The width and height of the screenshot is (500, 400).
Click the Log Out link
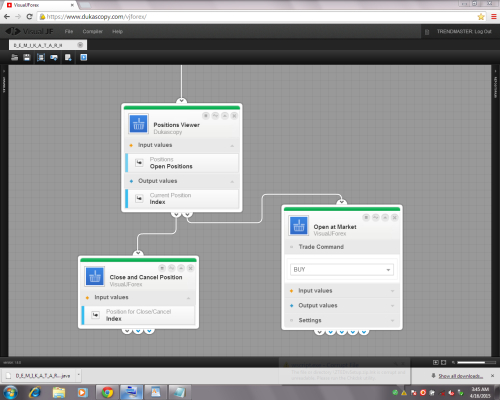(x=483, y=31)
